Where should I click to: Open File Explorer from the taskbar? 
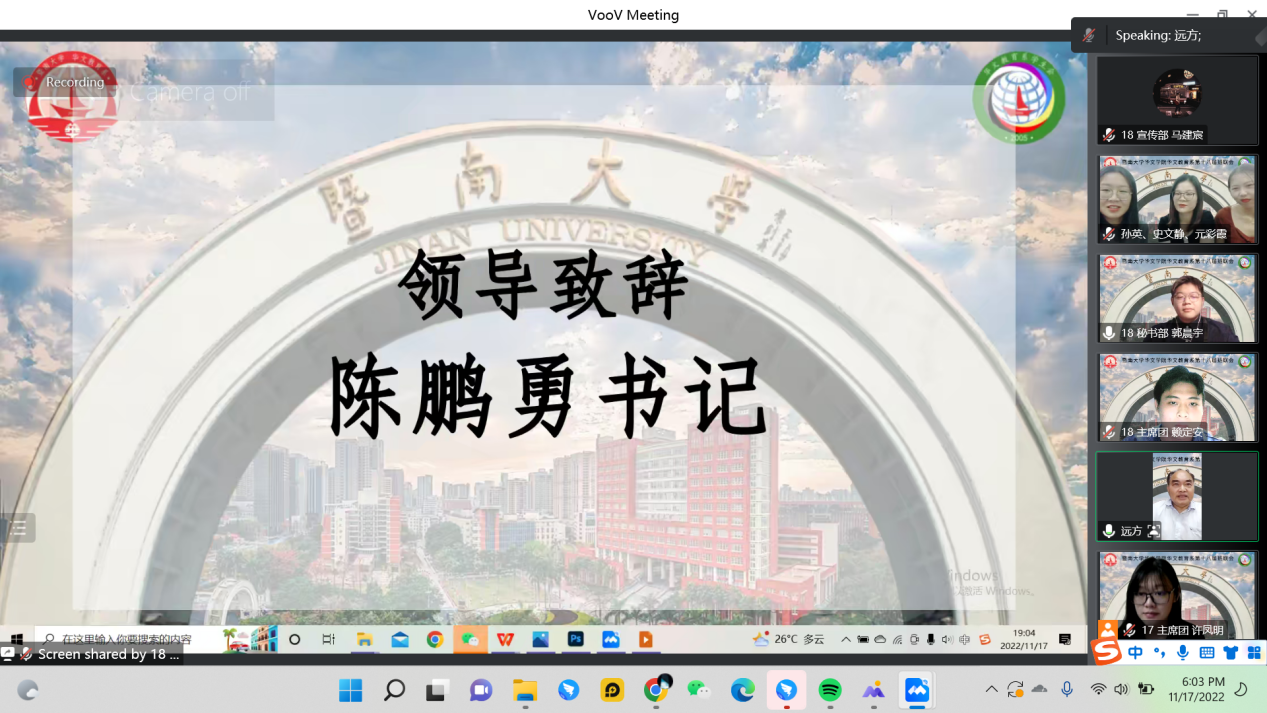(525, 690)
